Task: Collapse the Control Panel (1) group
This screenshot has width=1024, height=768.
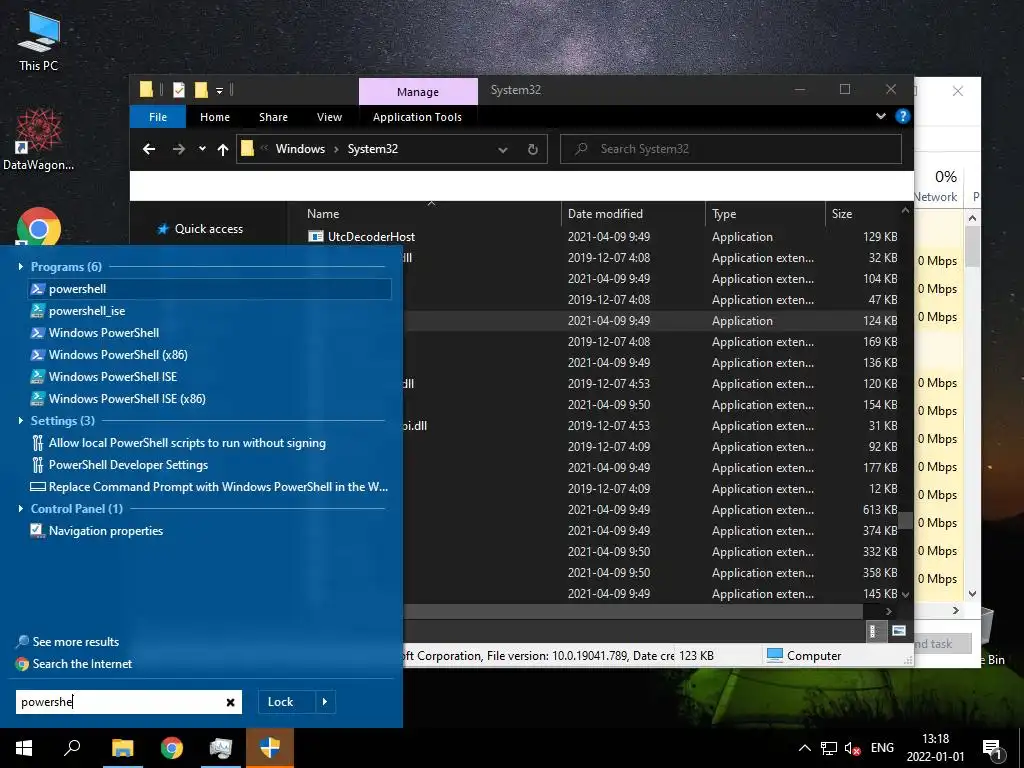Action: coord(21,509)
